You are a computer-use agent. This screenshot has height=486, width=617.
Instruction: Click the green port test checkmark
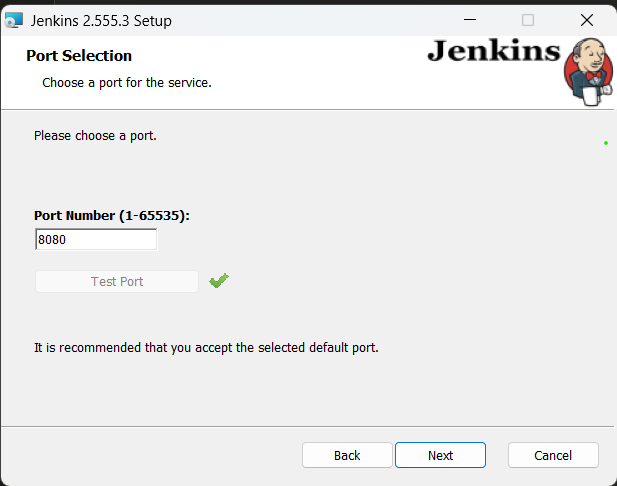(219, 281)
